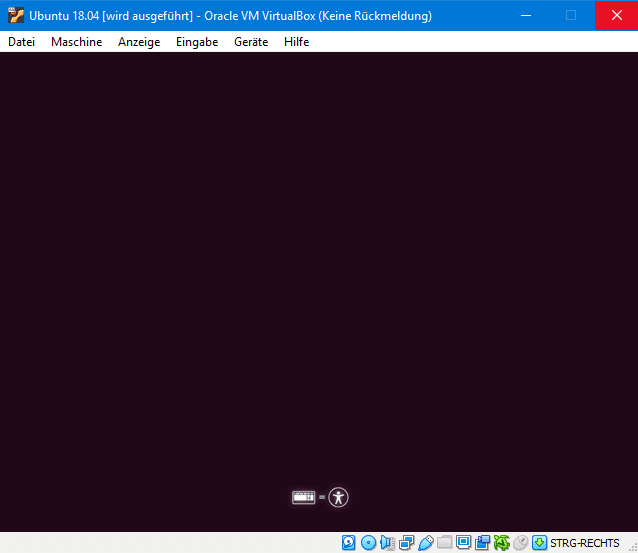Screen dimensions: 638x553
Task: Open the Maschine menu
Action: coord(76,42)
